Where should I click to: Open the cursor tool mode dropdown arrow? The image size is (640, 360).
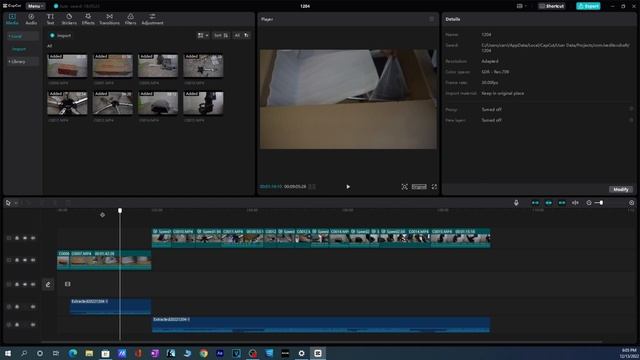16,203
